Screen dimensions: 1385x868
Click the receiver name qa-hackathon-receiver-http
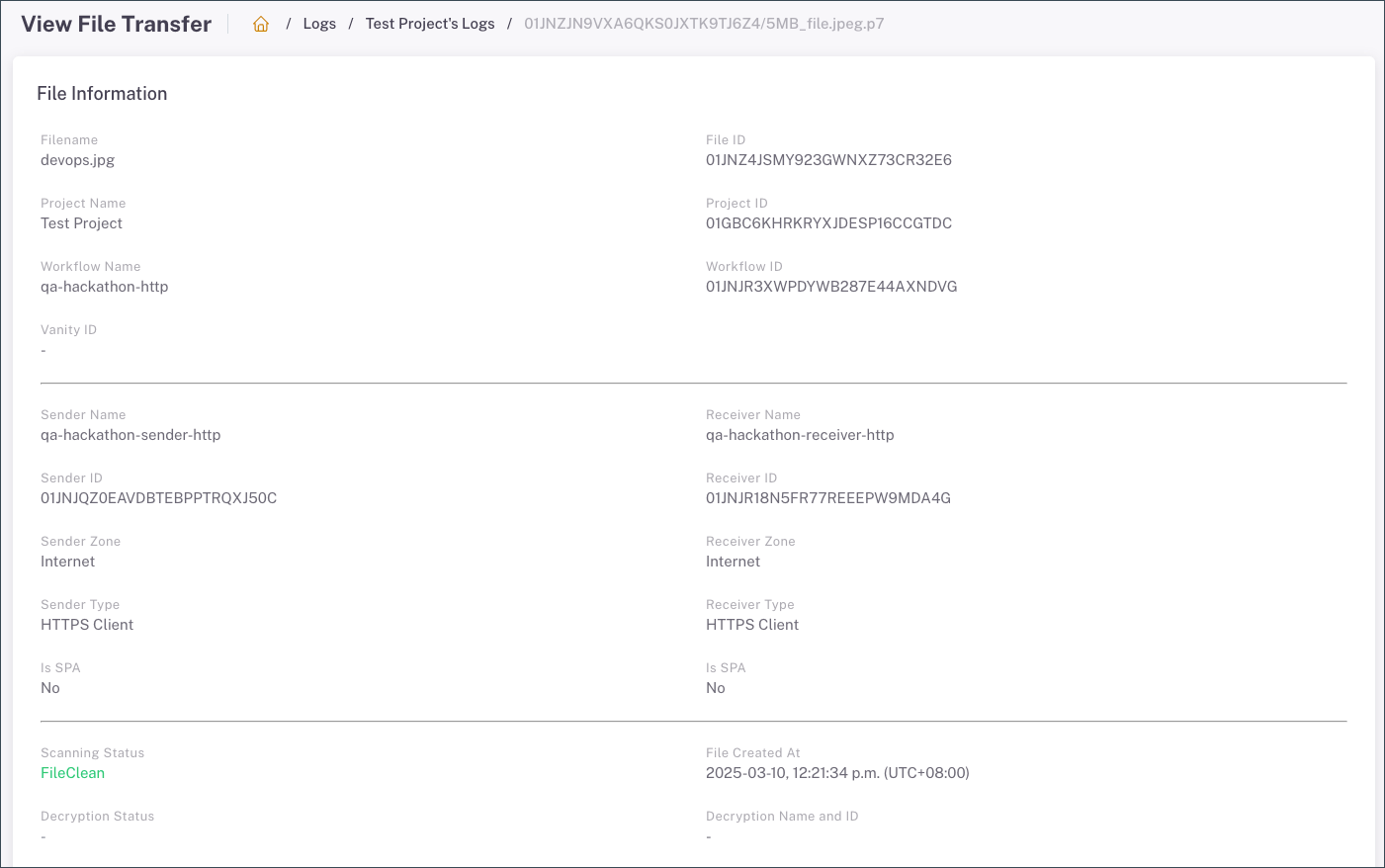tap(800, 435)
